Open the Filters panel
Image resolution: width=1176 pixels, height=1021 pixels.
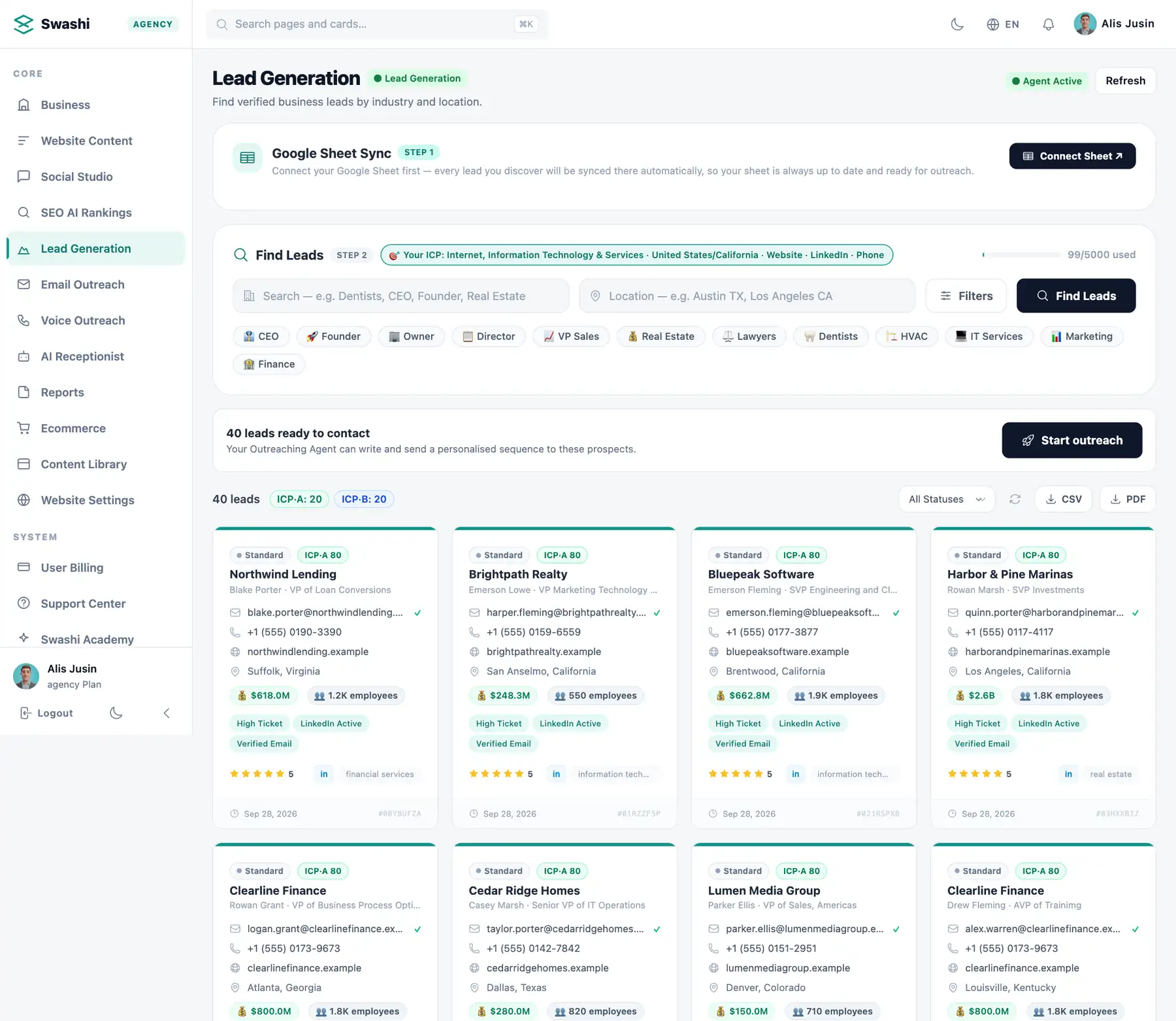pos(967,296)
